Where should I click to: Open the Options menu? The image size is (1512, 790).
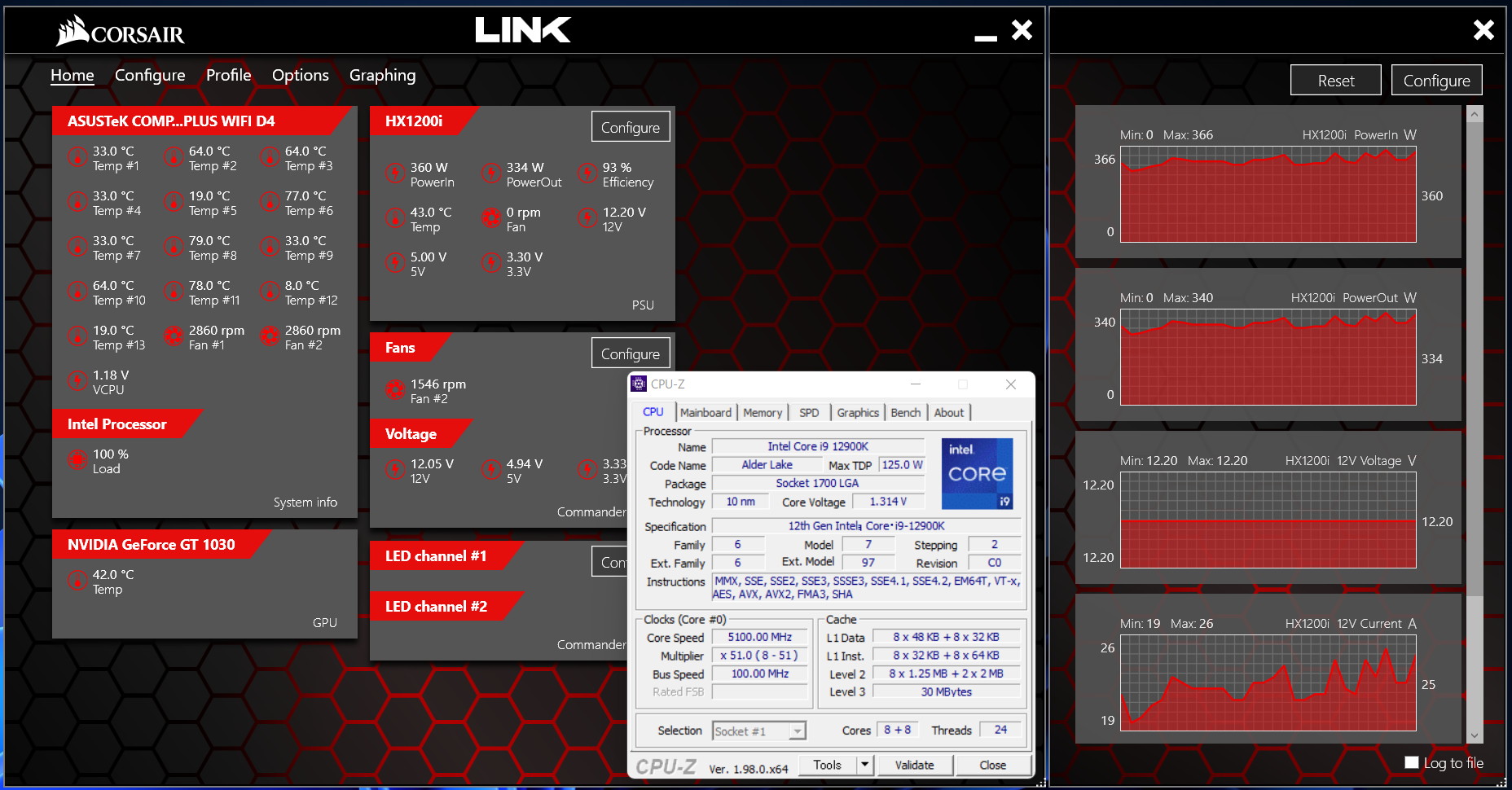point(301,75)
